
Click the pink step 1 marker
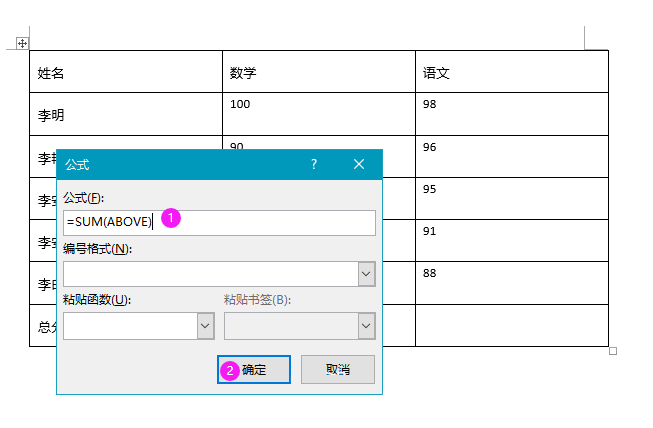pyautogui.click(x=170, y=218)
